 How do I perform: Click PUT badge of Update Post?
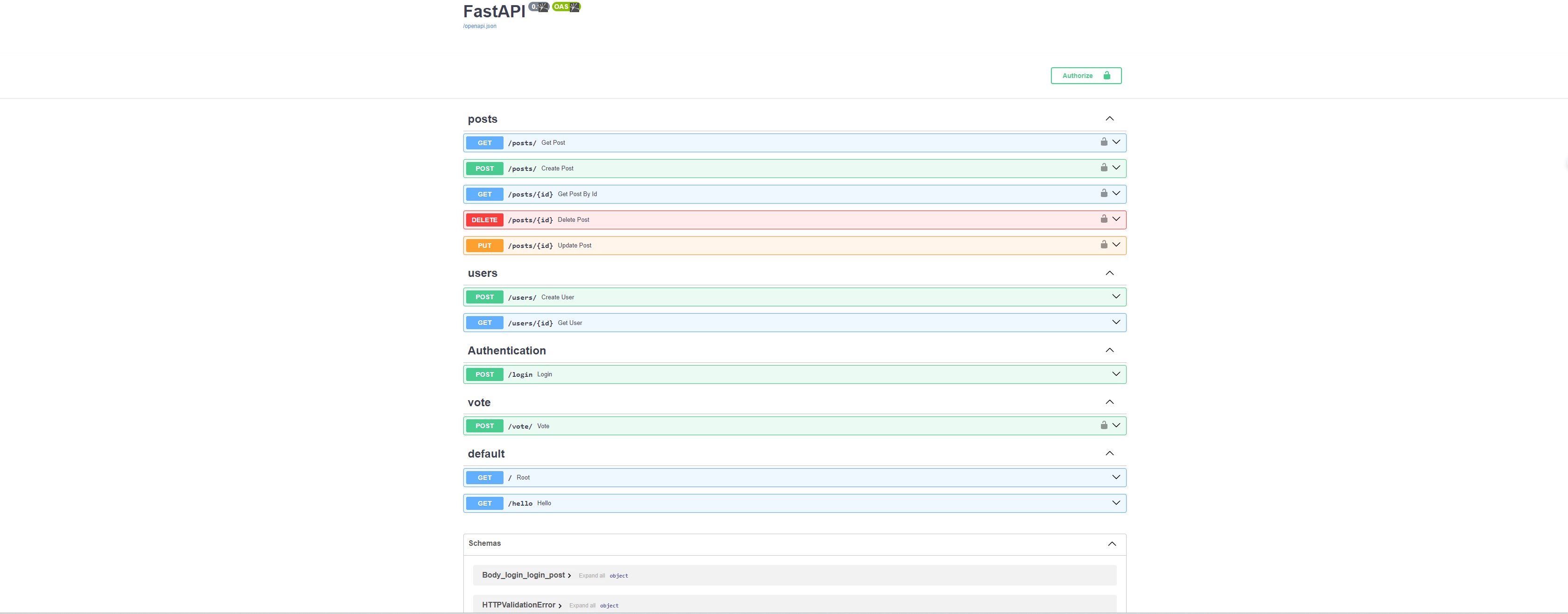(484, 245)
